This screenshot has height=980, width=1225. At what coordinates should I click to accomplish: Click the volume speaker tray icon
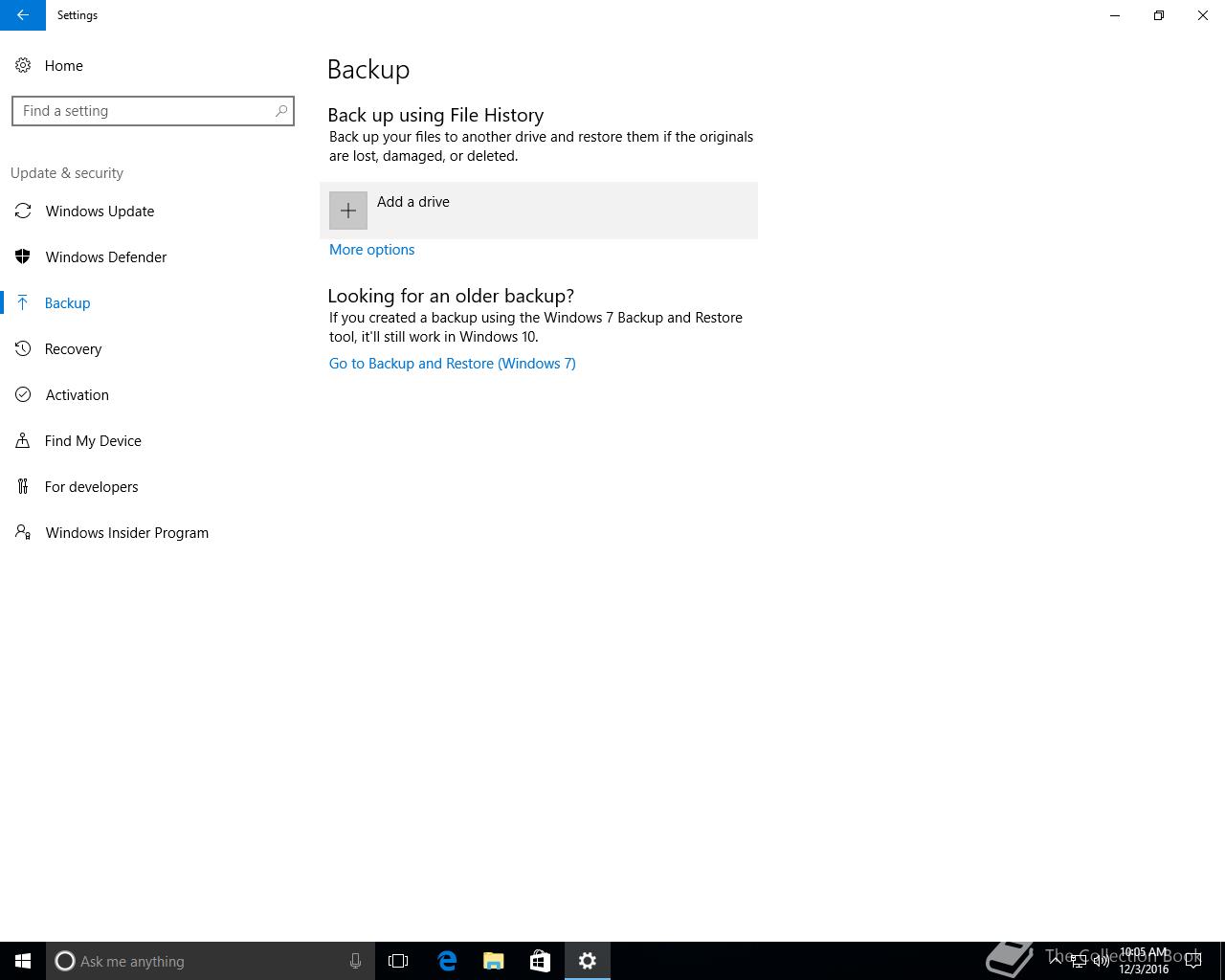pos(1101,961)
